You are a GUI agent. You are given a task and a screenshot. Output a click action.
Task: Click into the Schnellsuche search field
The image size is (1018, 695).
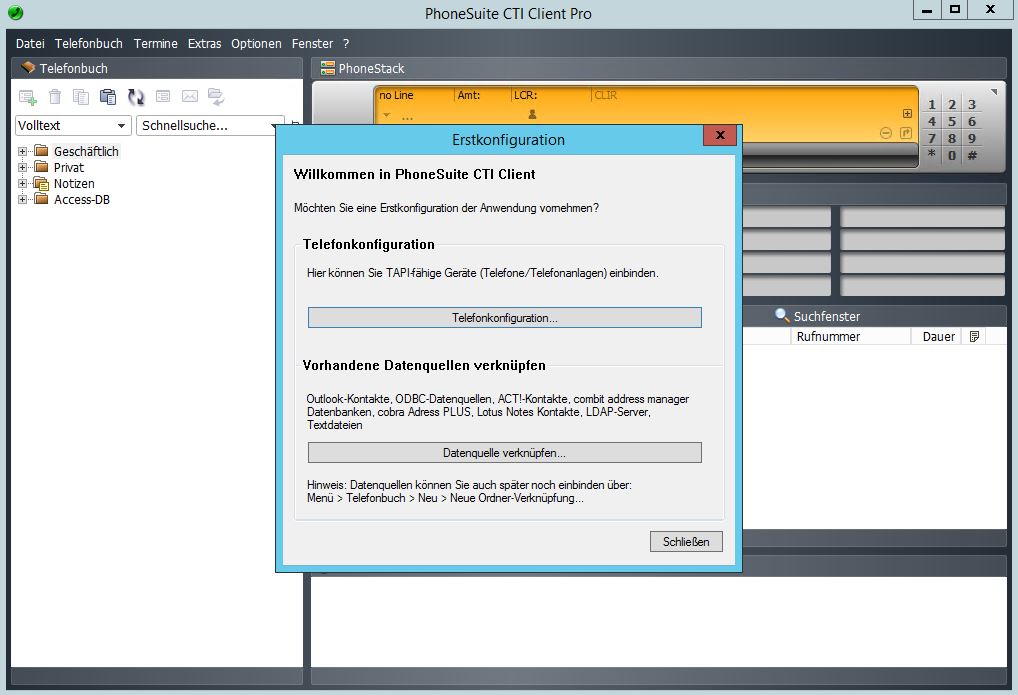pyautogui.click(x=203, y=126)
